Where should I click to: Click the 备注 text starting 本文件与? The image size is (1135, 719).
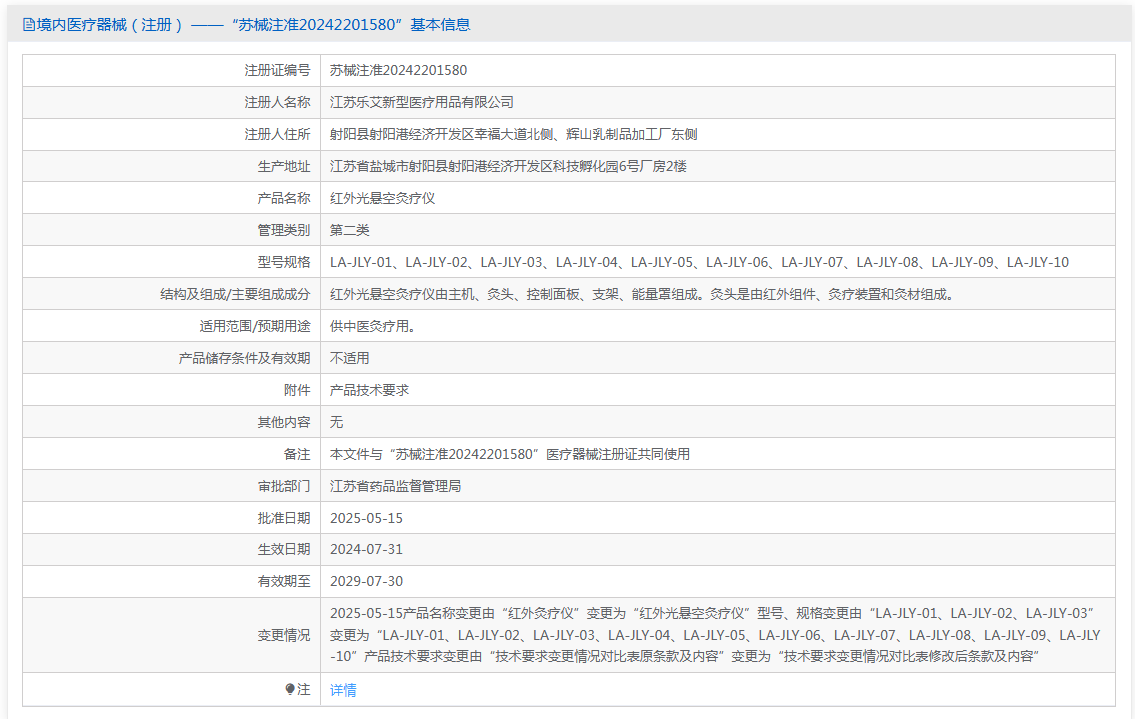510,454
